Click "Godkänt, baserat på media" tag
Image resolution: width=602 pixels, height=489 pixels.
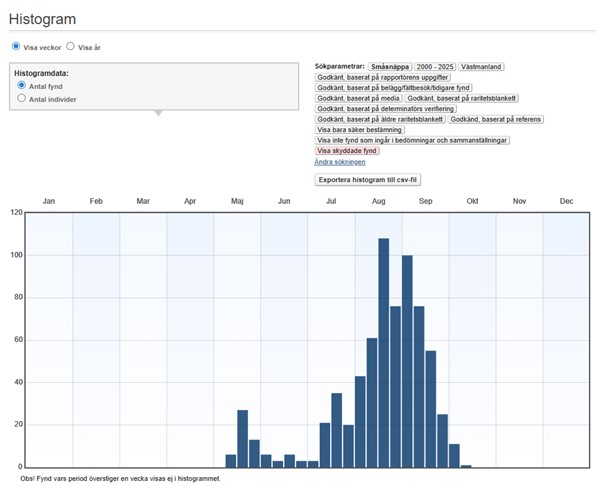pyautogui.click(x=358, y=98)
